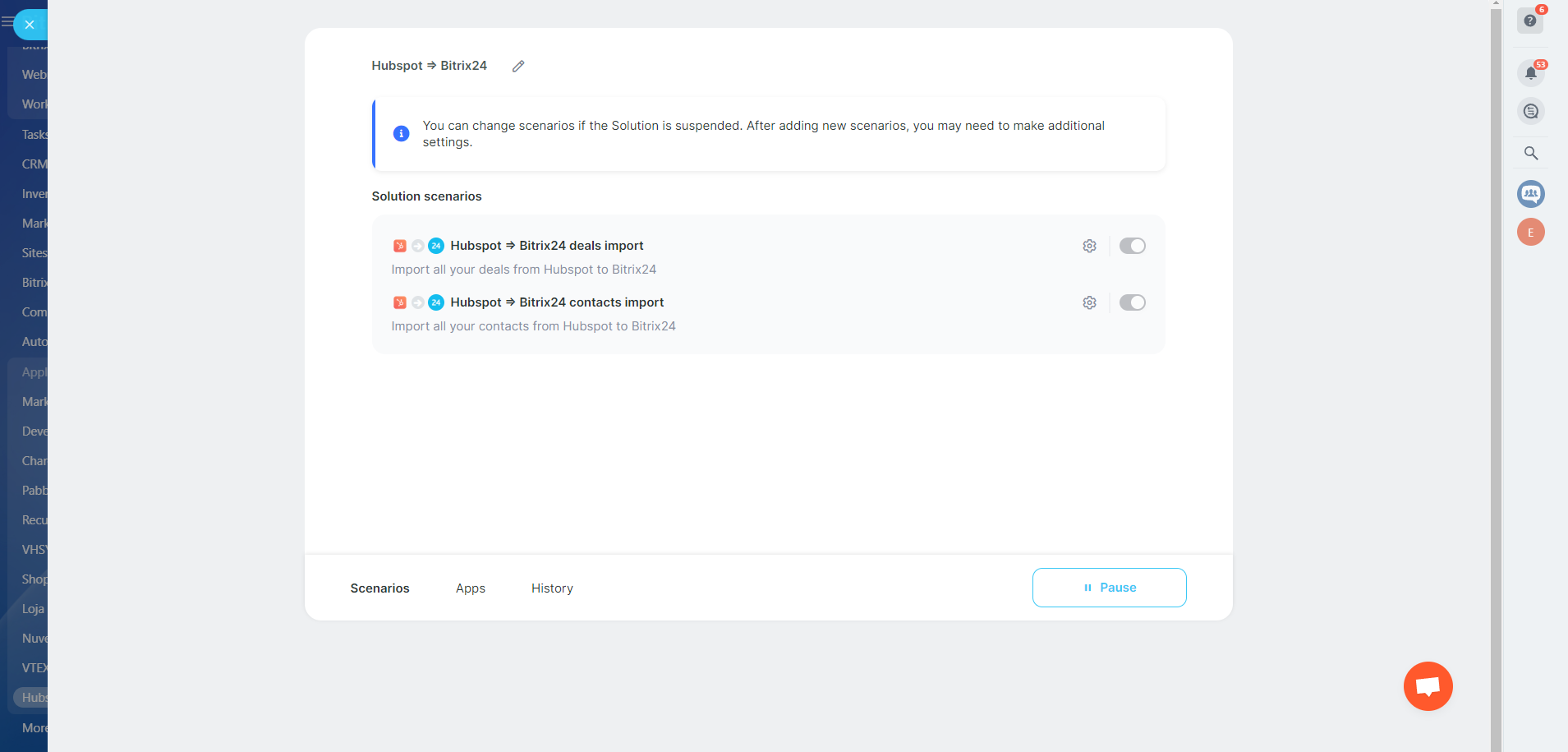The image size is (1568, 752).
Task: Click the user avatar labeled E
Action: click(x=1530, y=233)
